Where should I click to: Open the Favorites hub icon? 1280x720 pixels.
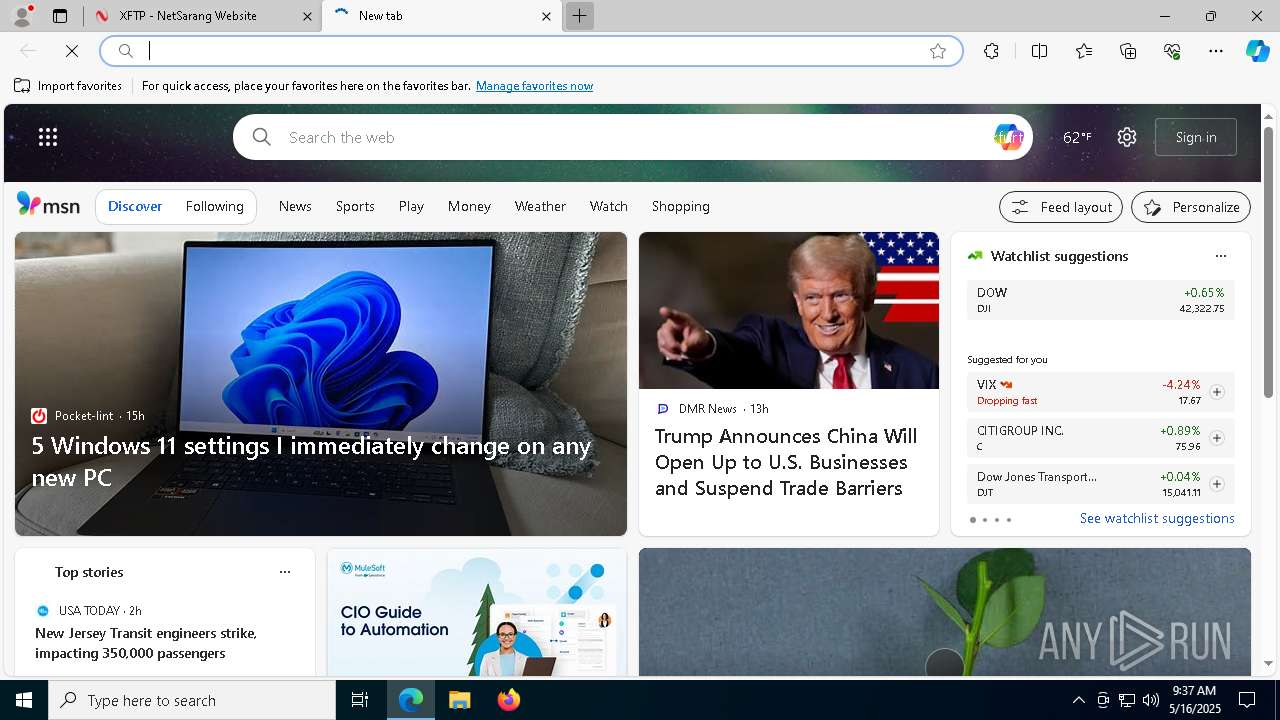coord(1084,51)
